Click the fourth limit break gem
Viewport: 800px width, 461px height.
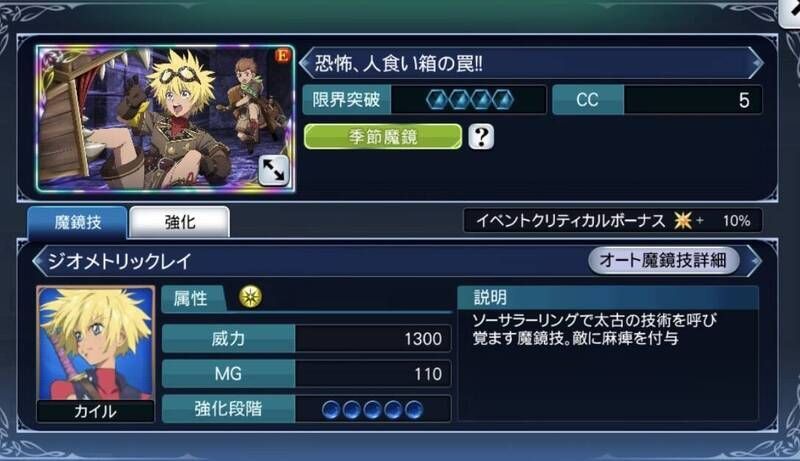[503, 100]
